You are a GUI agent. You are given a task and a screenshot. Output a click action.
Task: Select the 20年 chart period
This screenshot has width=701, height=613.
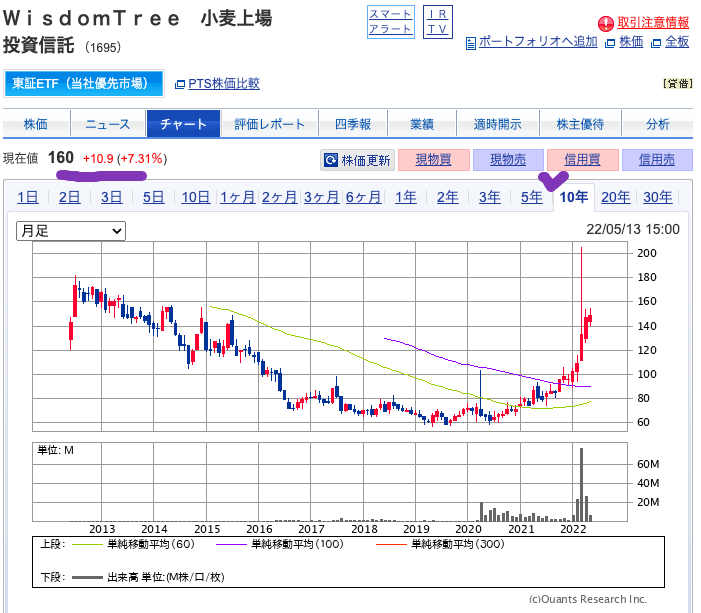tap(616, 197)
